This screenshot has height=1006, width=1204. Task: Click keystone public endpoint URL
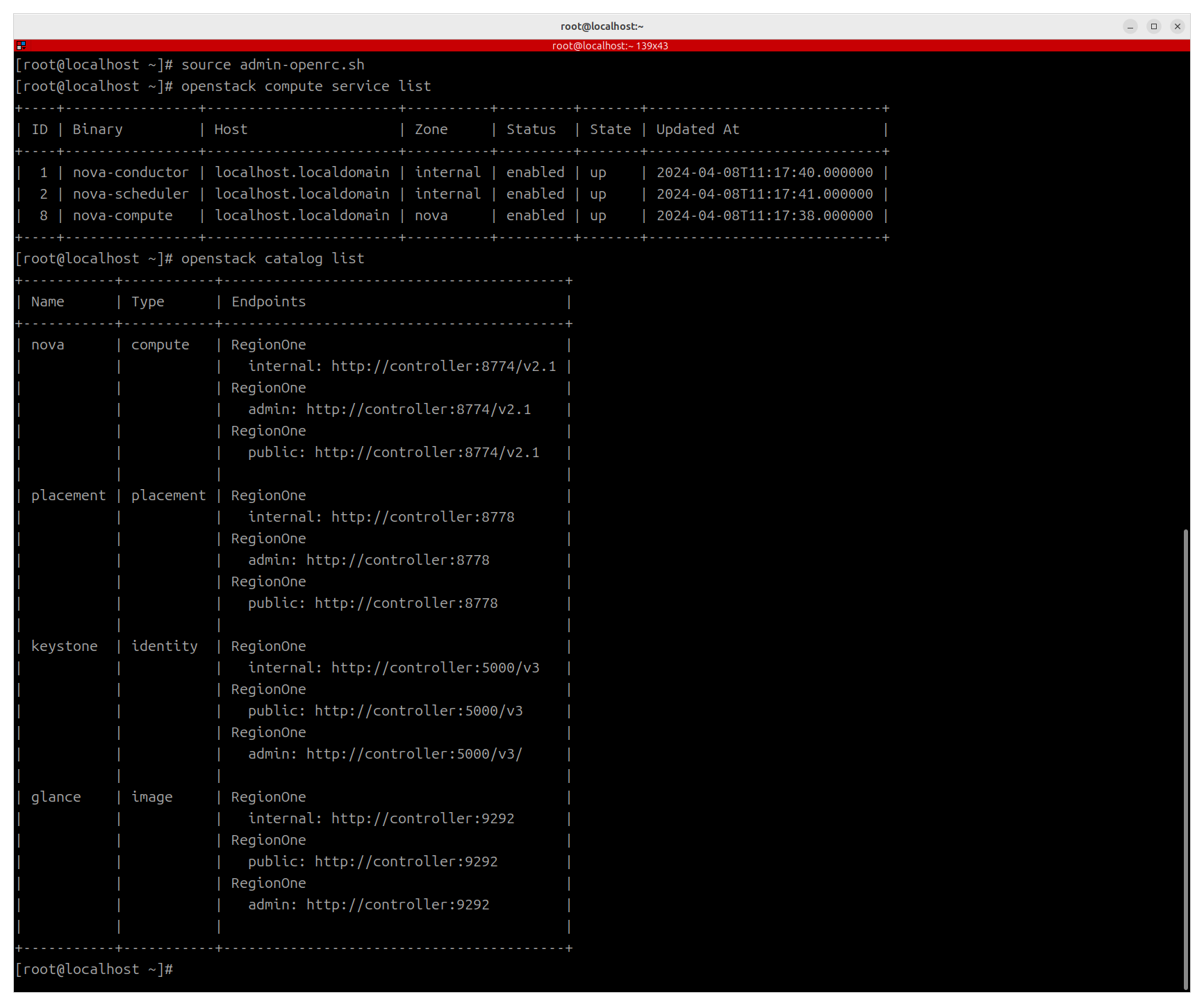[x=419, y=711]
